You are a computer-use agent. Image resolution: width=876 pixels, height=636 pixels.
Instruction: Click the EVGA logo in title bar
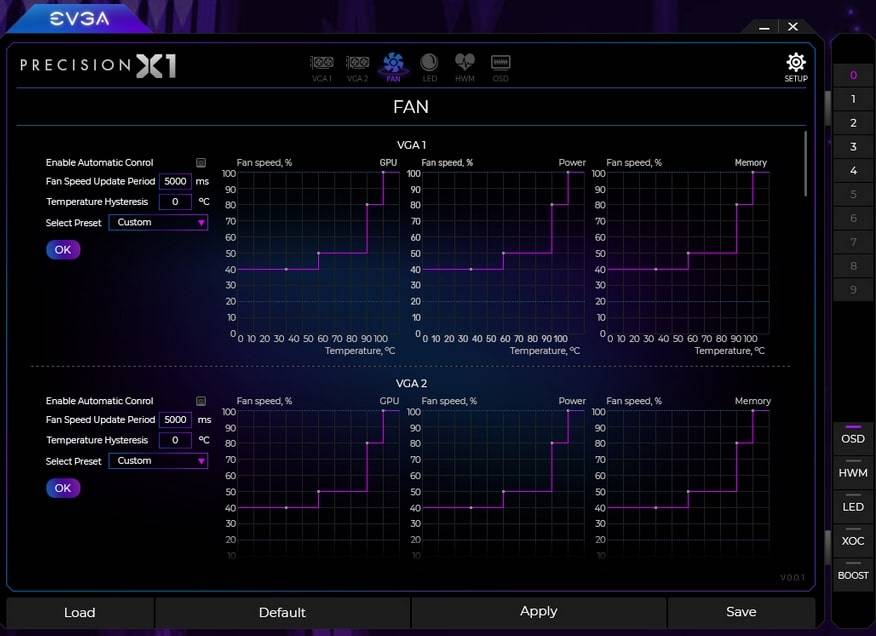coord(79,18)
